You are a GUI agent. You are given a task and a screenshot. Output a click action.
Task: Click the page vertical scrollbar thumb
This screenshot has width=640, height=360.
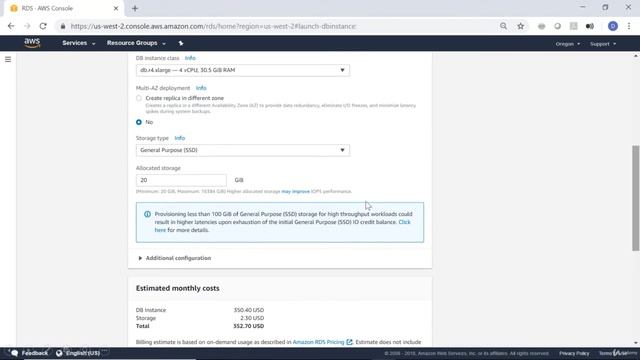(x=636, y=198)
